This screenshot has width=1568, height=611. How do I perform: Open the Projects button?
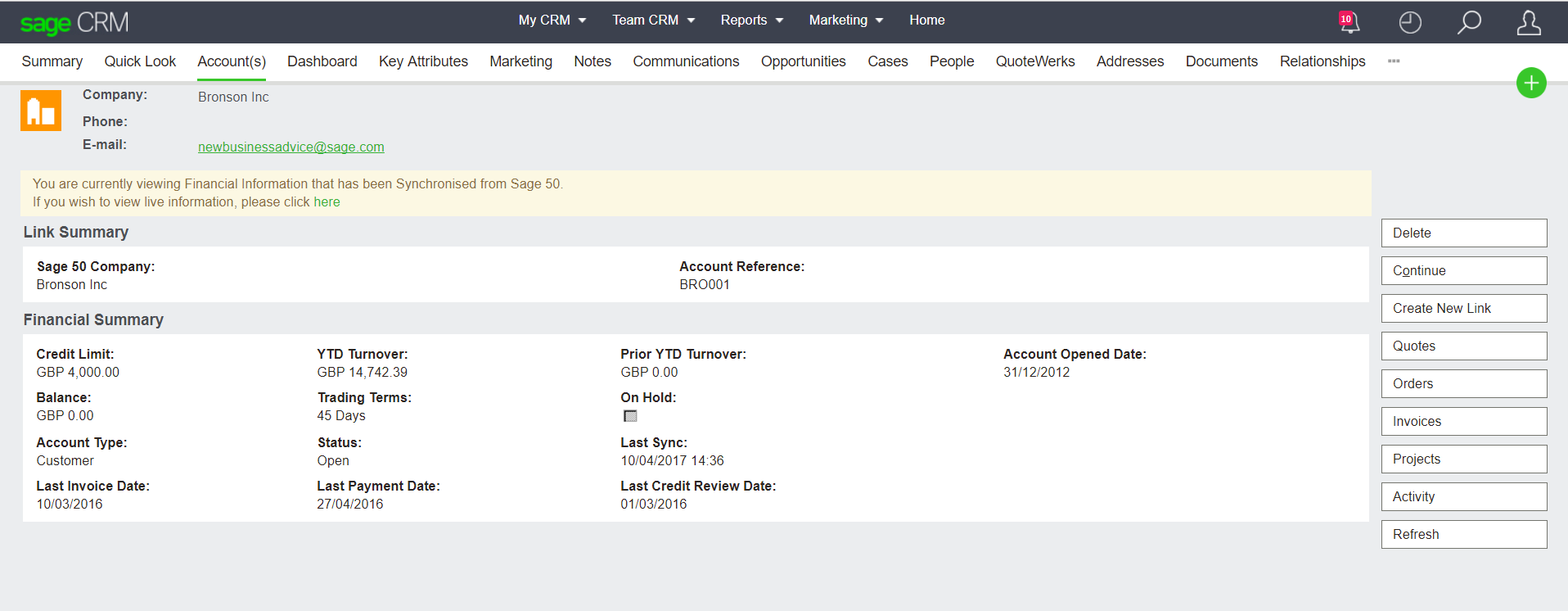(1464, 459)
